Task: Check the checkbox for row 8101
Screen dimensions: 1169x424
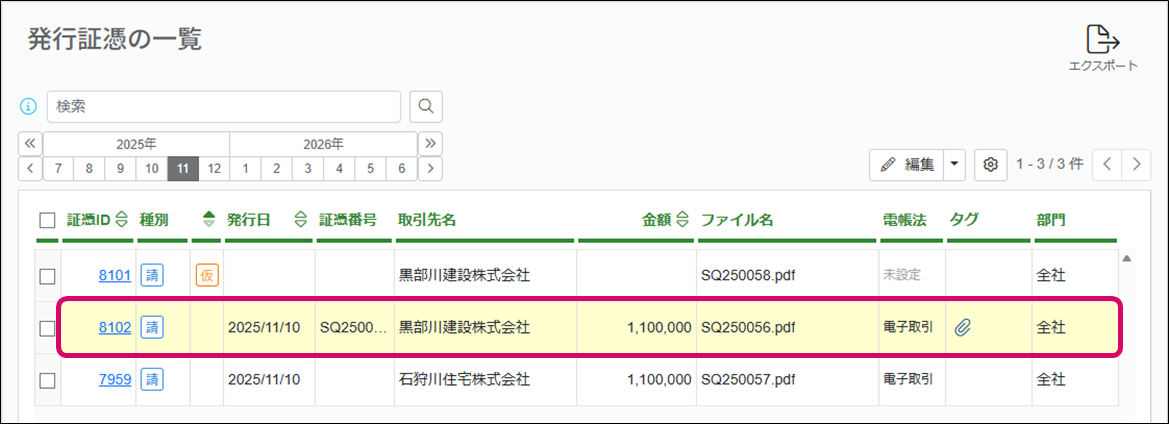Action: point(47,275)
